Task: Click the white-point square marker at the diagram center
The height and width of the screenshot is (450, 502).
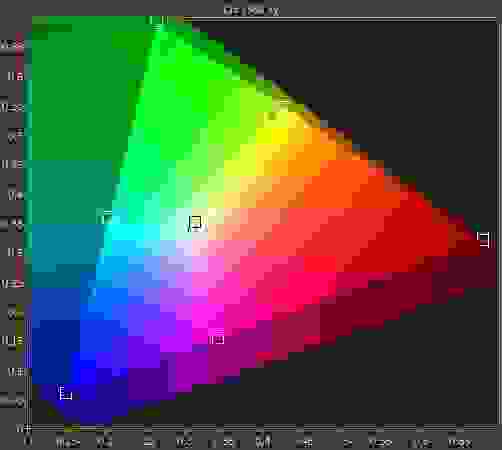Action: pyautogui.click(x=195, y=223)
